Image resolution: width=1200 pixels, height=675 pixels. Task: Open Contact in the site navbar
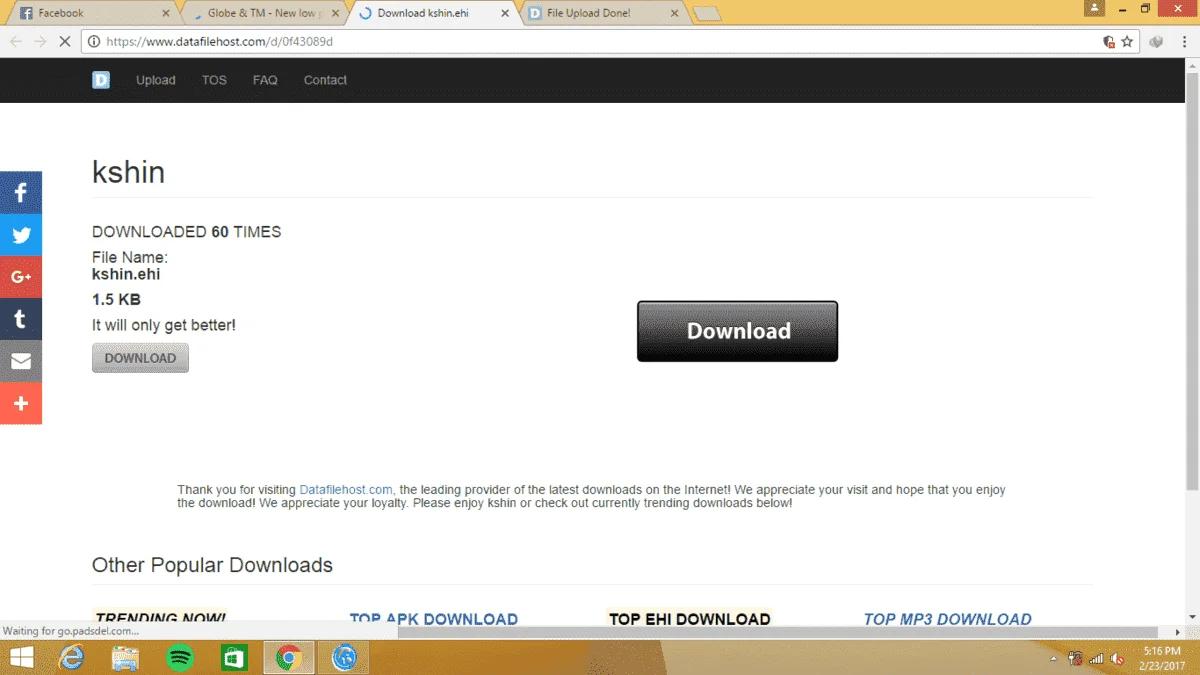click(x=325, y=80)
